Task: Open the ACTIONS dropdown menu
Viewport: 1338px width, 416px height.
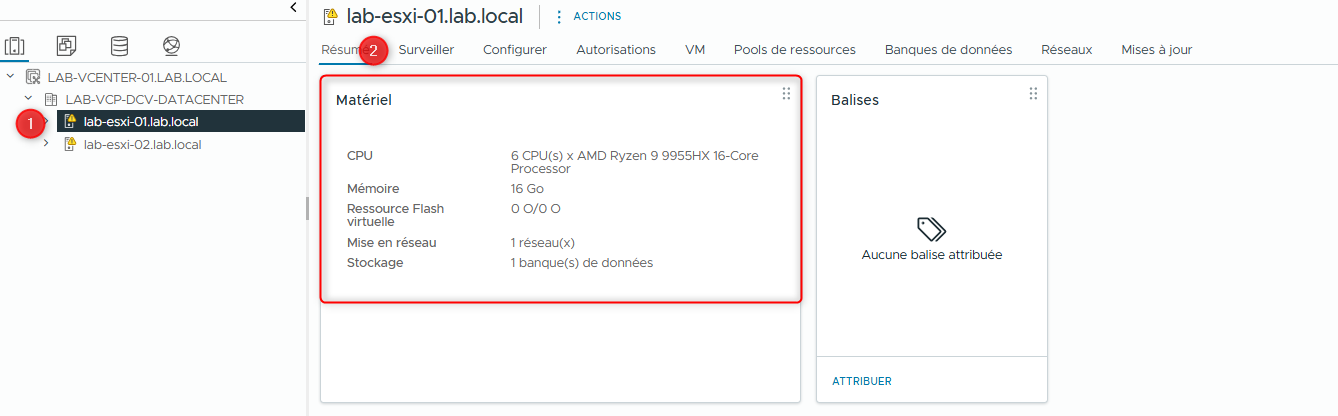Action: point(588,16)
